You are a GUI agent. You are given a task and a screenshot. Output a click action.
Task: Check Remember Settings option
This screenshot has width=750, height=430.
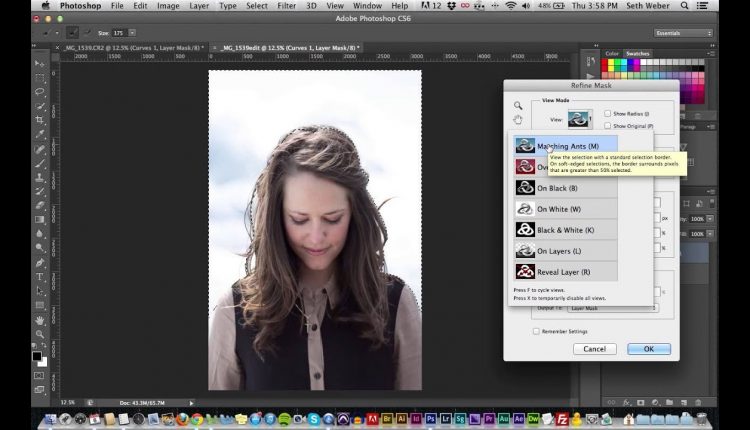coord(536,331)
